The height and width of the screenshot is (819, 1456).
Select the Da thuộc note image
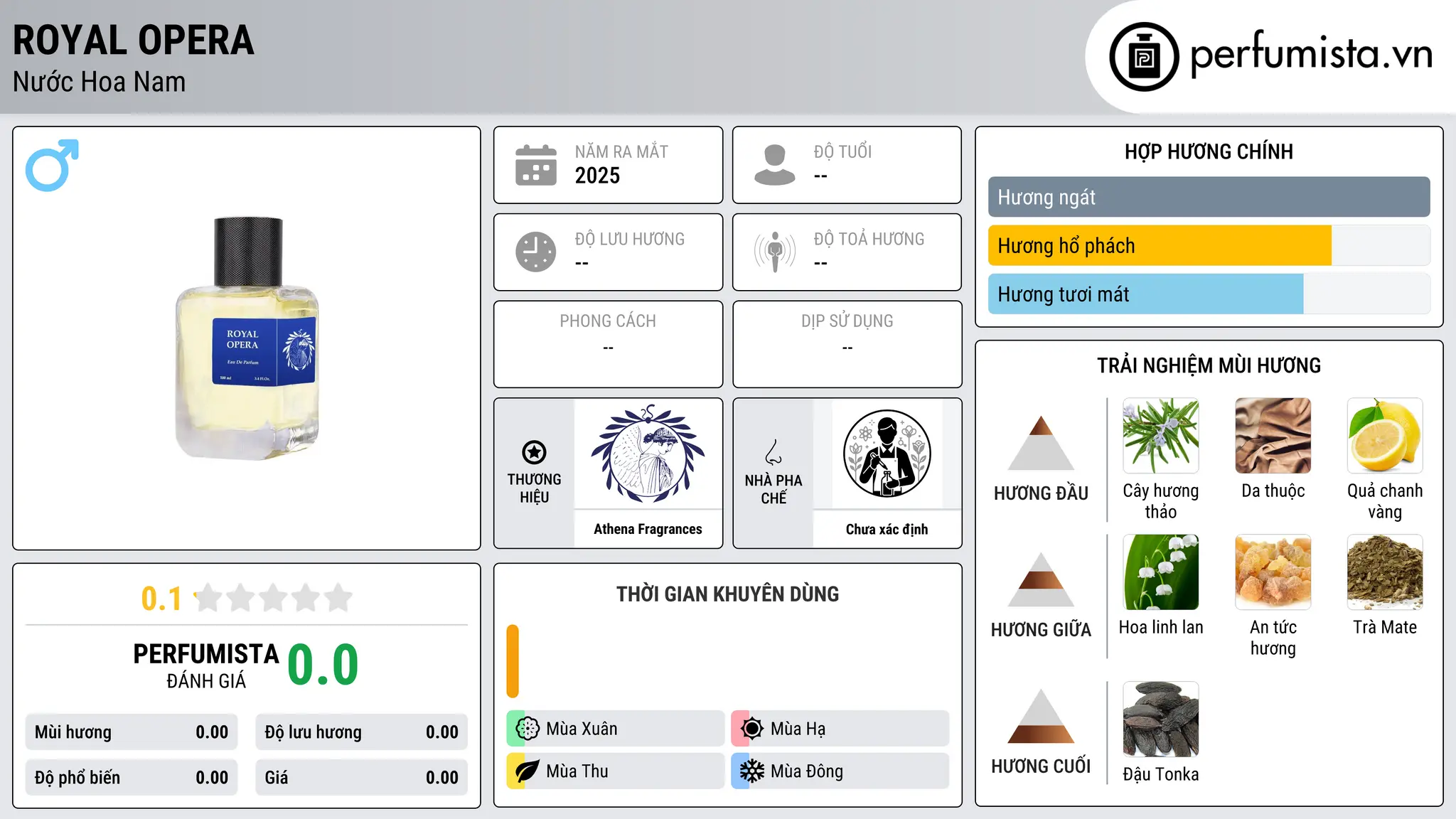pyautogui.click(x=1273, y=436)
